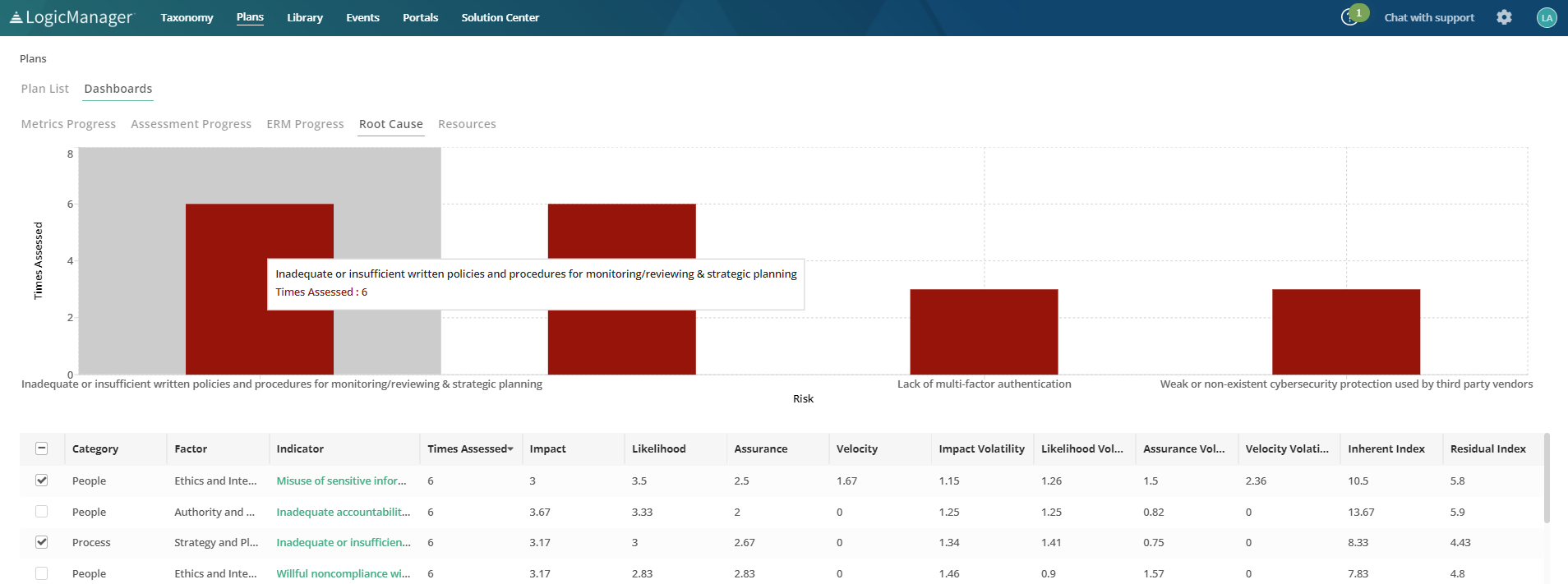1568x584 pixels.
Task: Open the Solution Center menu
Action: (500, 17)
